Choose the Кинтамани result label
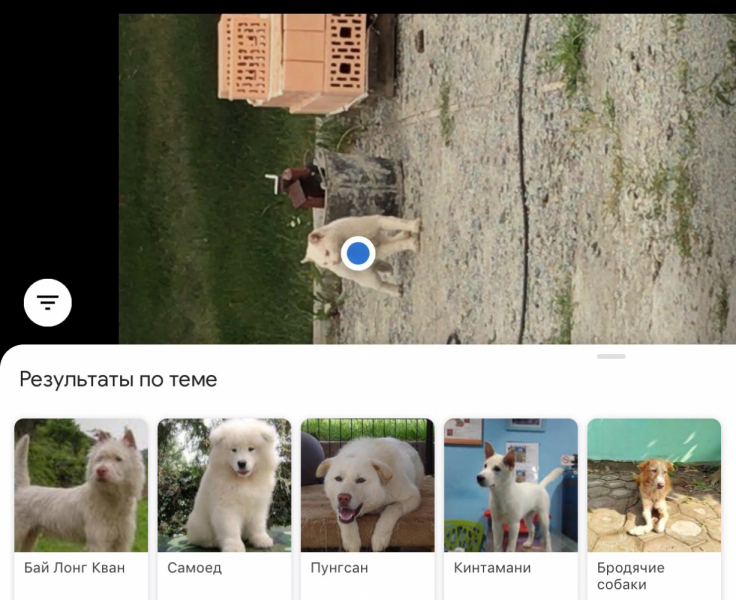 pos(493,568)
